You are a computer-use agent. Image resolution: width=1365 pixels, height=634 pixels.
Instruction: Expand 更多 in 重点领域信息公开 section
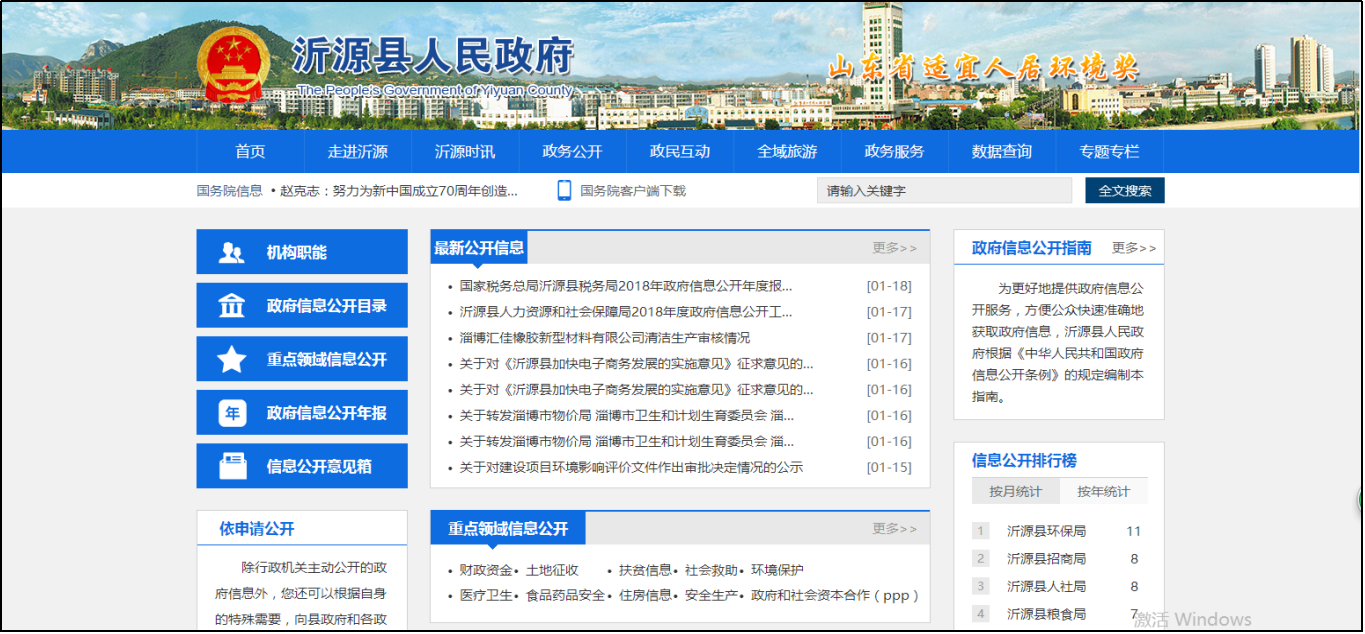(894, 529)
